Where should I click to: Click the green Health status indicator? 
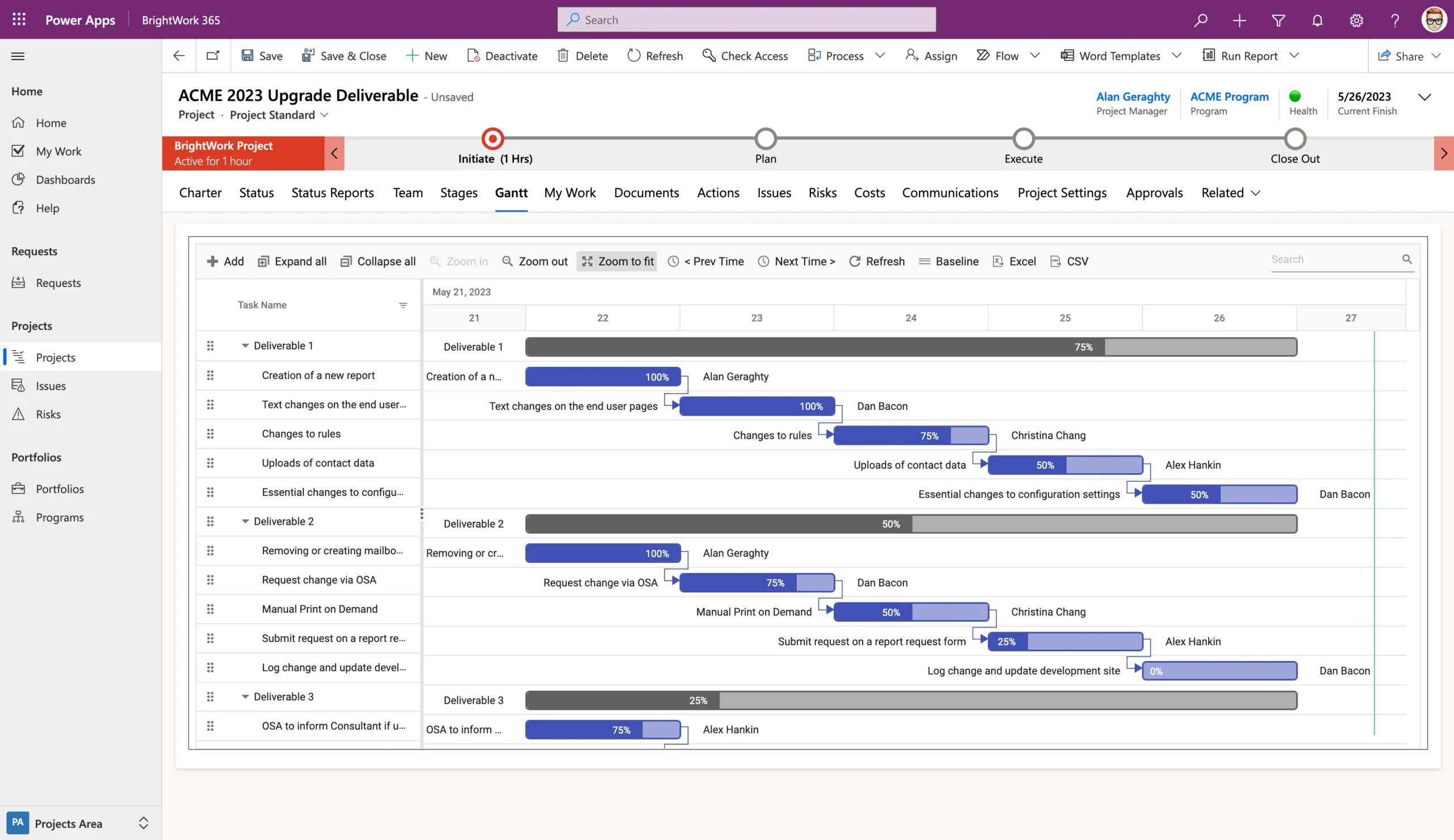(x=1295, y=97)
